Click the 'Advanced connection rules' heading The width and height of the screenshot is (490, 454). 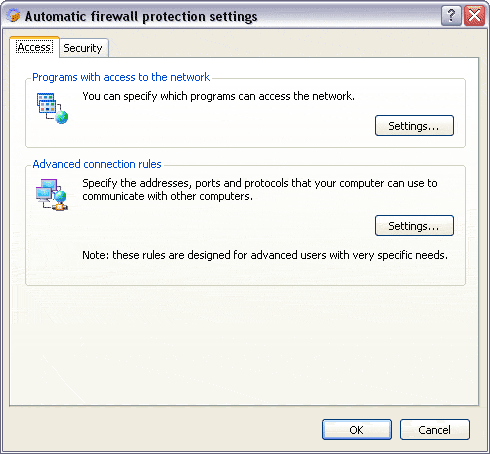[x=97, y=164]
